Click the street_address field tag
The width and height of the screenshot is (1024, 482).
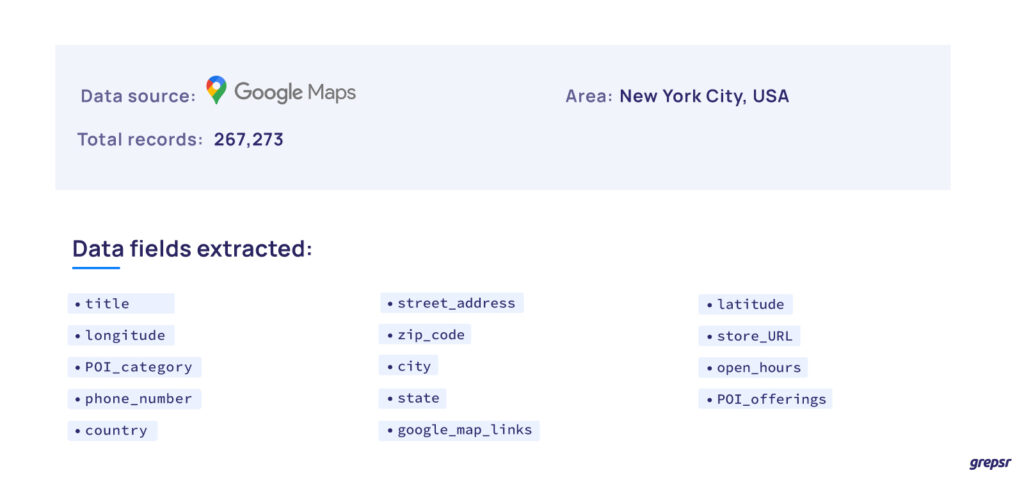pos(452,303)
